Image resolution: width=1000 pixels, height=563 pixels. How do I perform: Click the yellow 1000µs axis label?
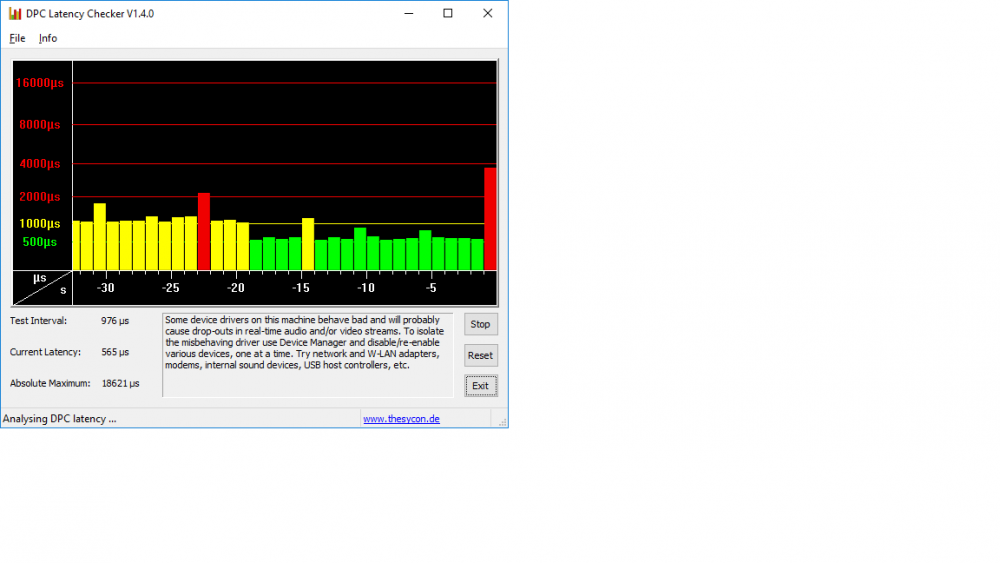coord(40,223)
